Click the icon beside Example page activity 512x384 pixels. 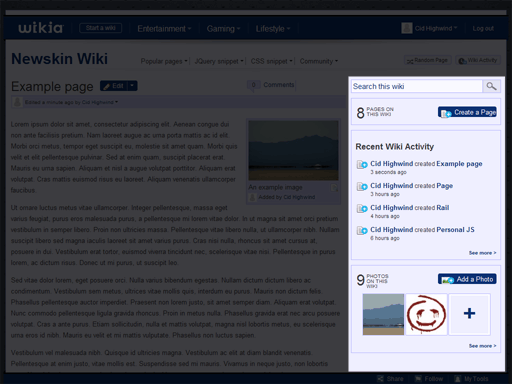pyautogui.click(x=362, y=164)
